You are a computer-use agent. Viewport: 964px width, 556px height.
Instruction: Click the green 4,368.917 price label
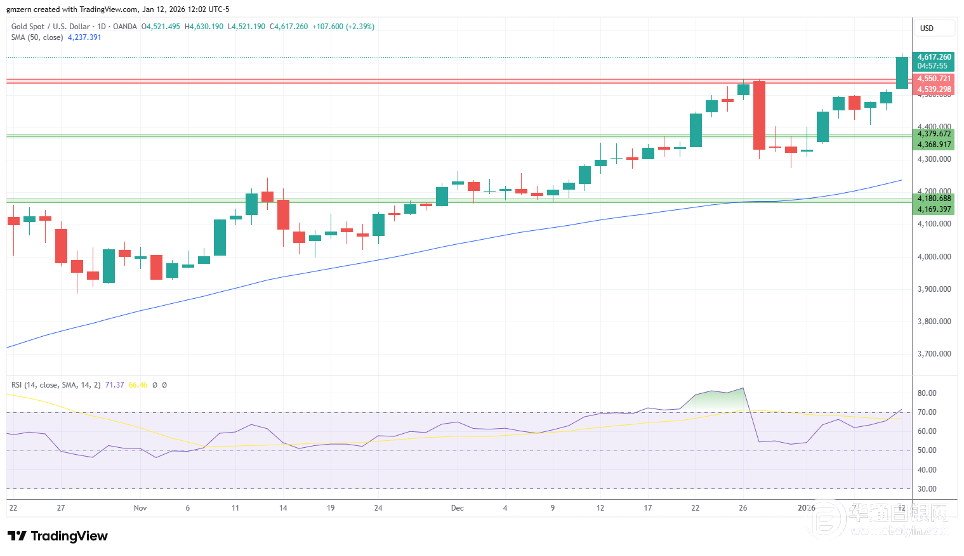pyautogui.click(x=933, y=144)
